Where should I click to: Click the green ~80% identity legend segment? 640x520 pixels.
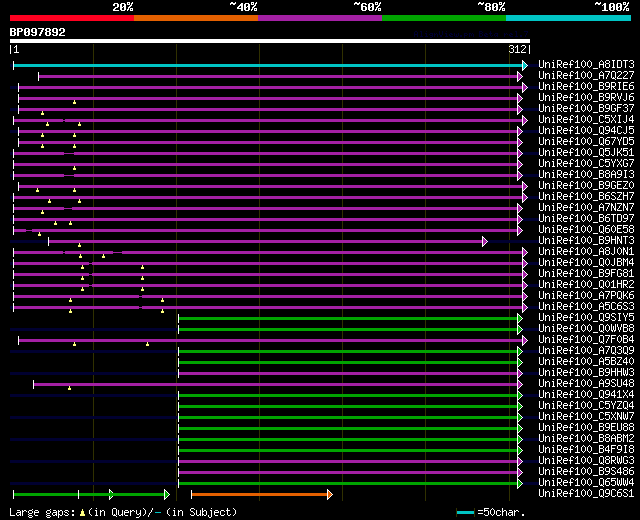click(443, 17)
